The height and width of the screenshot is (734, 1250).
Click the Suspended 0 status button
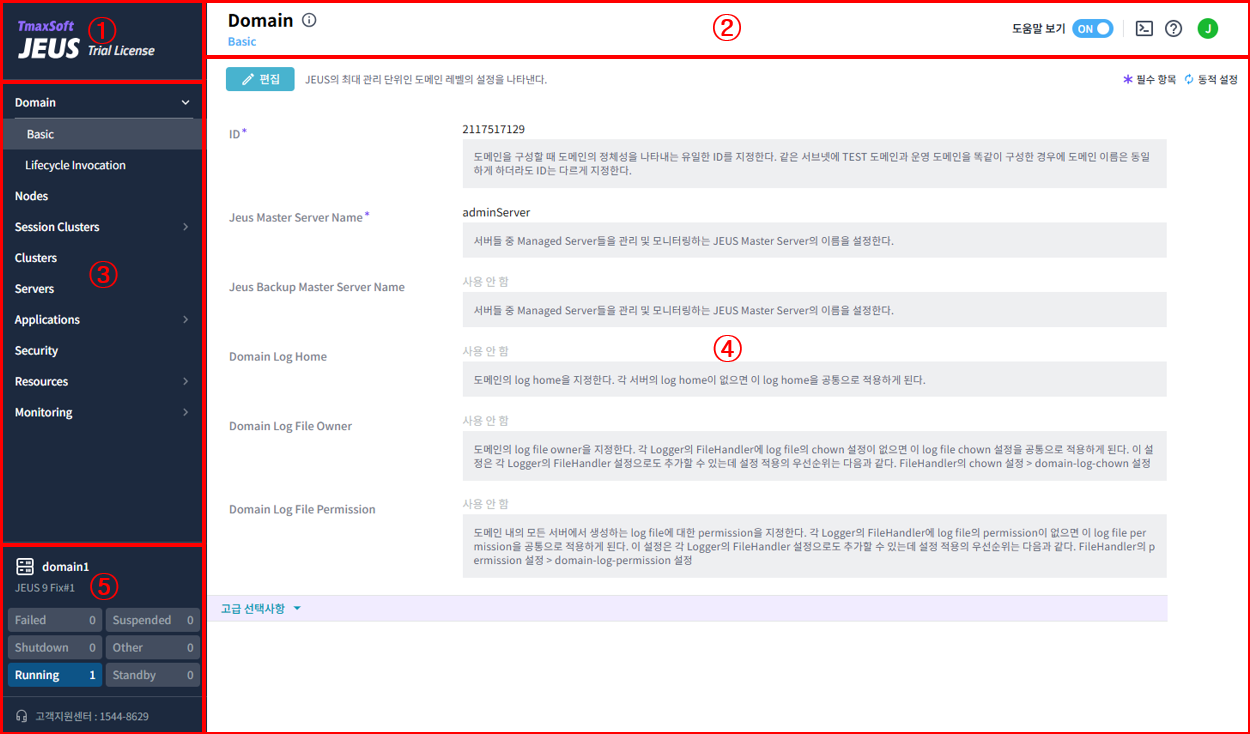click(153, 620)
